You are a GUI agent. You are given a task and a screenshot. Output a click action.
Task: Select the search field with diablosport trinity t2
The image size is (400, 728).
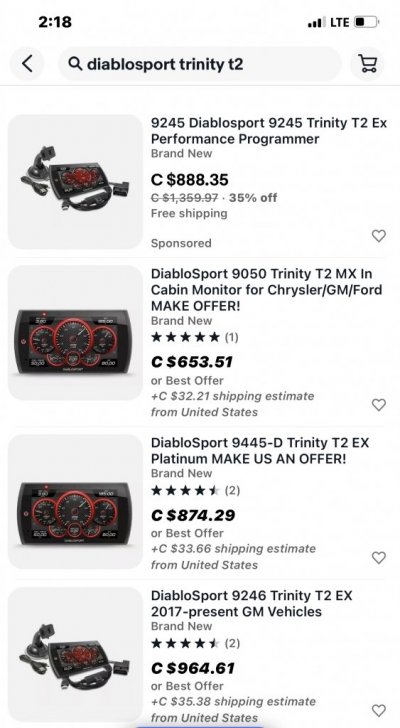pyautogui.click(x=200, y=64)
